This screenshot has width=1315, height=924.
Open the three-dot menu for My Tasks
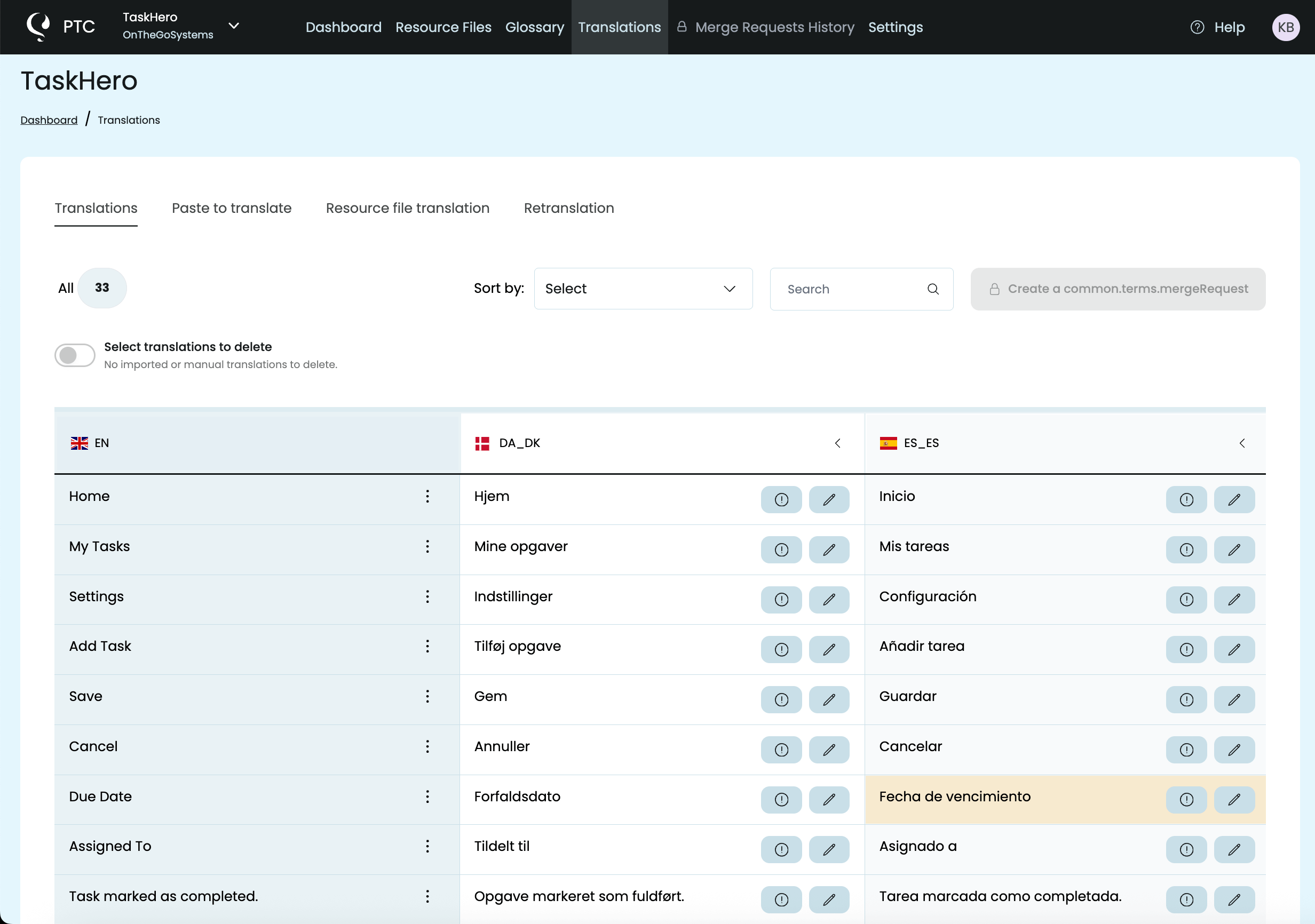pos(427,546)
